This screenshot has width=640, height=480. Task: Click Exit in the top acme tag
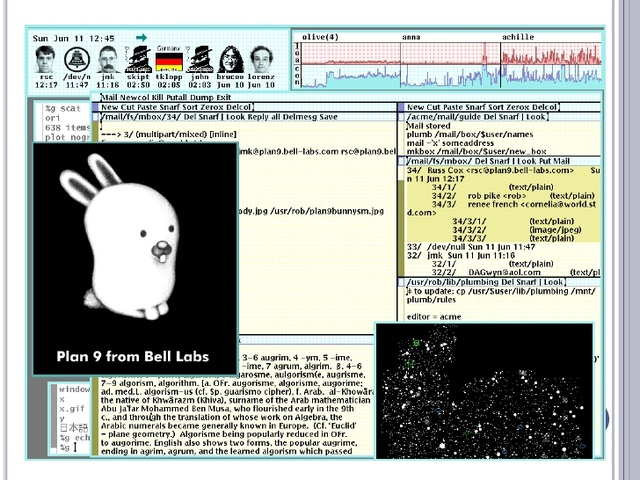224,98
